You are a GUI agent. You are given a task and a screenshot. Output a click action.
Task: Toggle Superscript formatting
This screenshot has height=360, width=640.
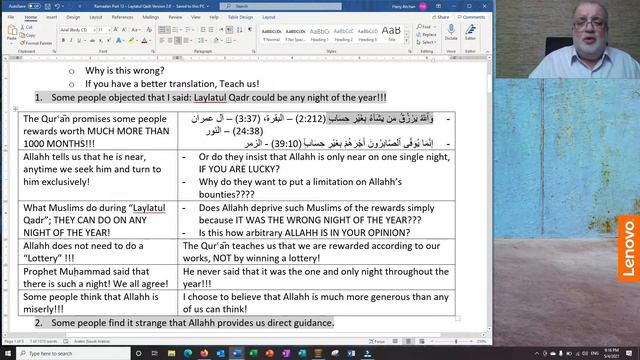pos(109,40)
